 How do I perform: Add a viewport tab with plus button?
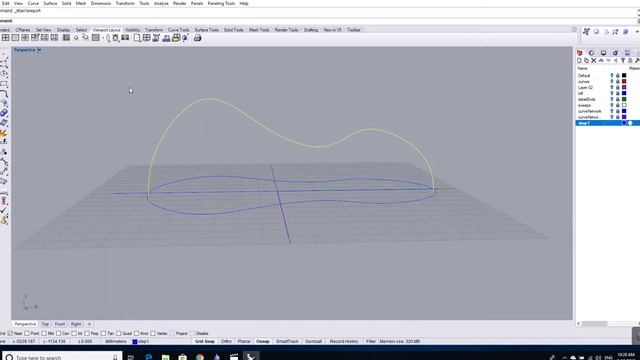point(89,324)
